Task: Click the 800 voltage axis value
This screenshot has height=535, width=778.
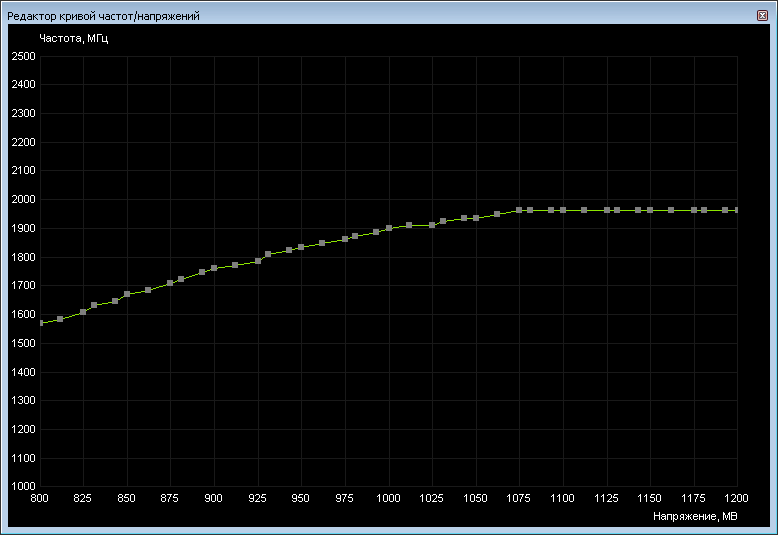Action: [40, 498]
